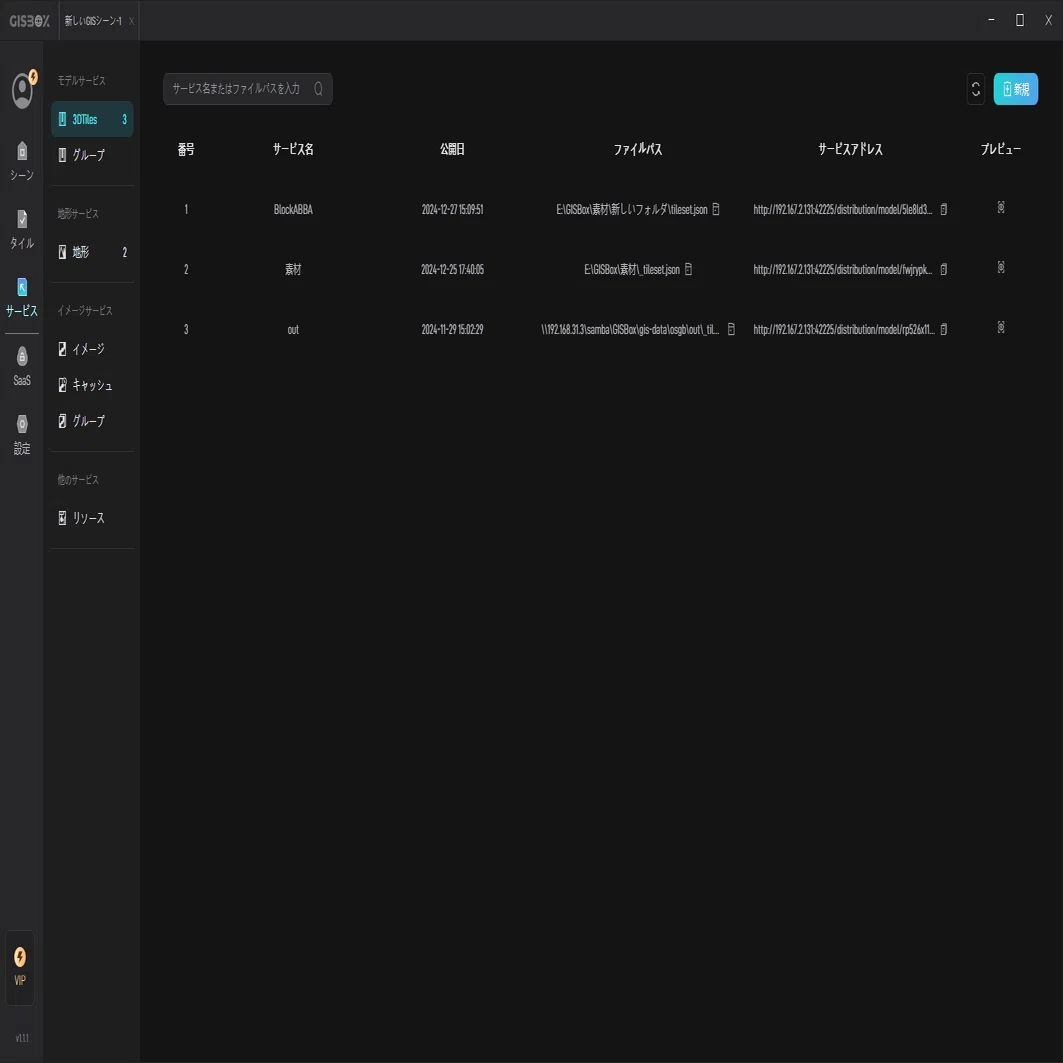The height and width of the screenshot is (1063, 1063).
Task: Select 3DTiles under モデルサービス
Action: pos(92,119)
